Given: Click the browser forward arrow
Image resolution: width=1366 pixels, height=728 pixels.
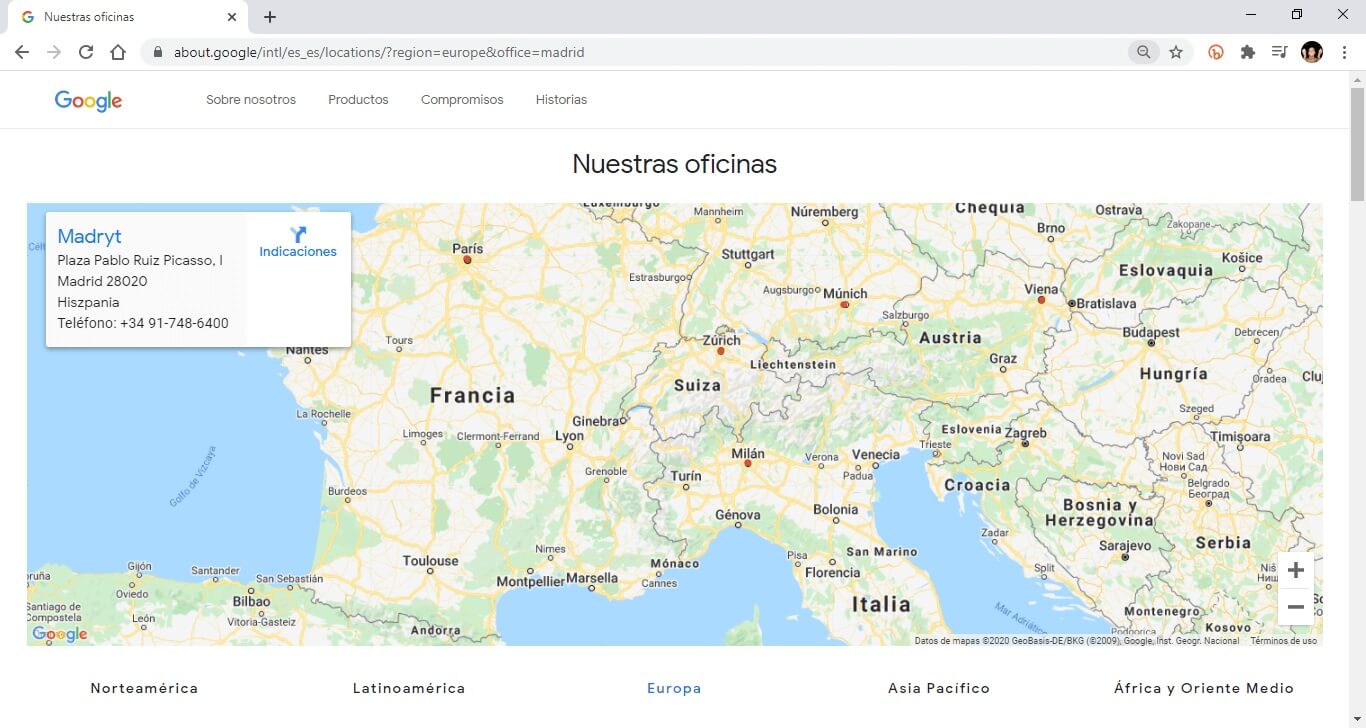Looking at the screenshot, I should click(x=54, y=52).
